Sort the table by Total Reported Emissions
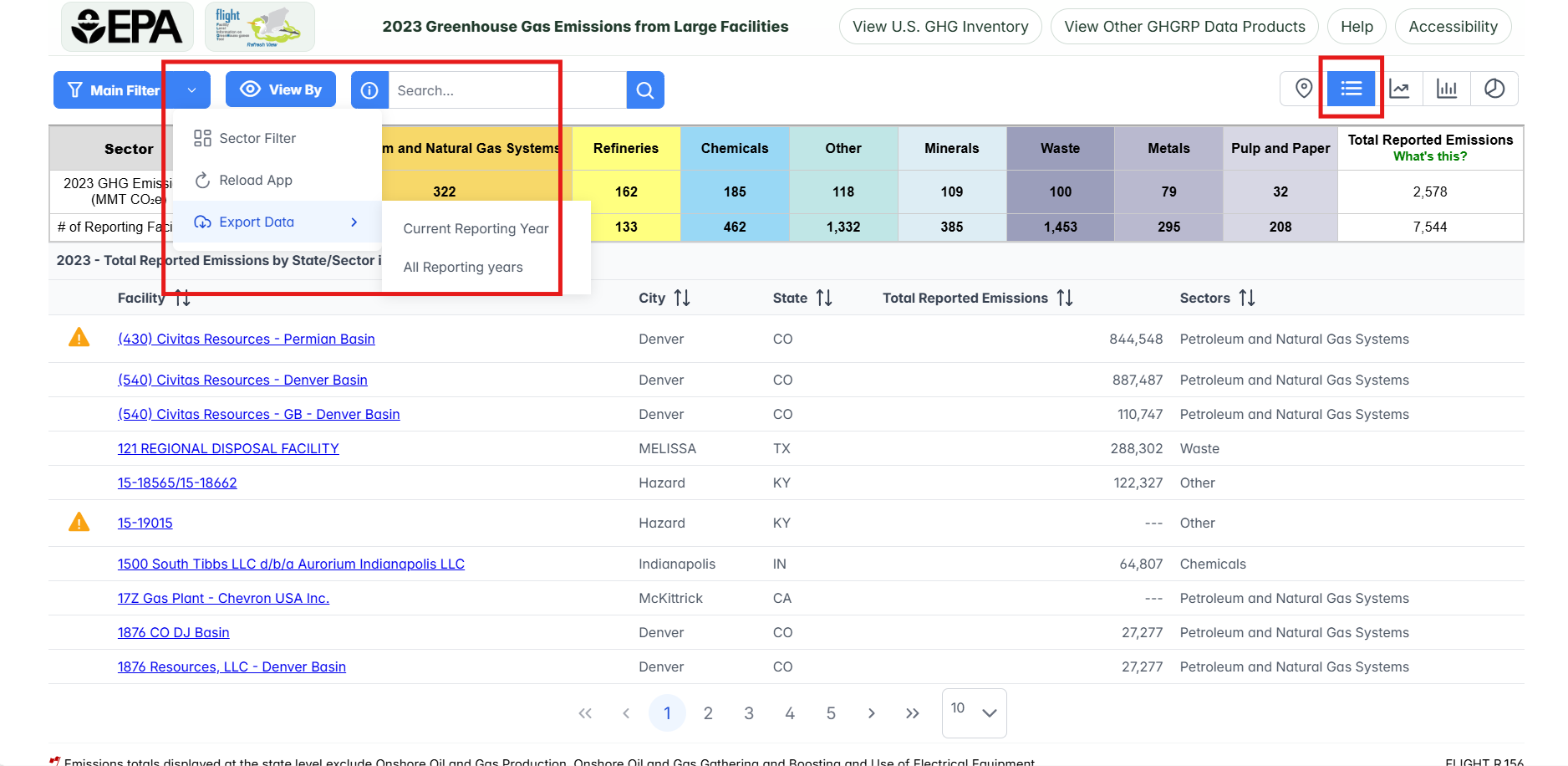The width and height of the screenshot is (1568, 766). point(1065,298)
